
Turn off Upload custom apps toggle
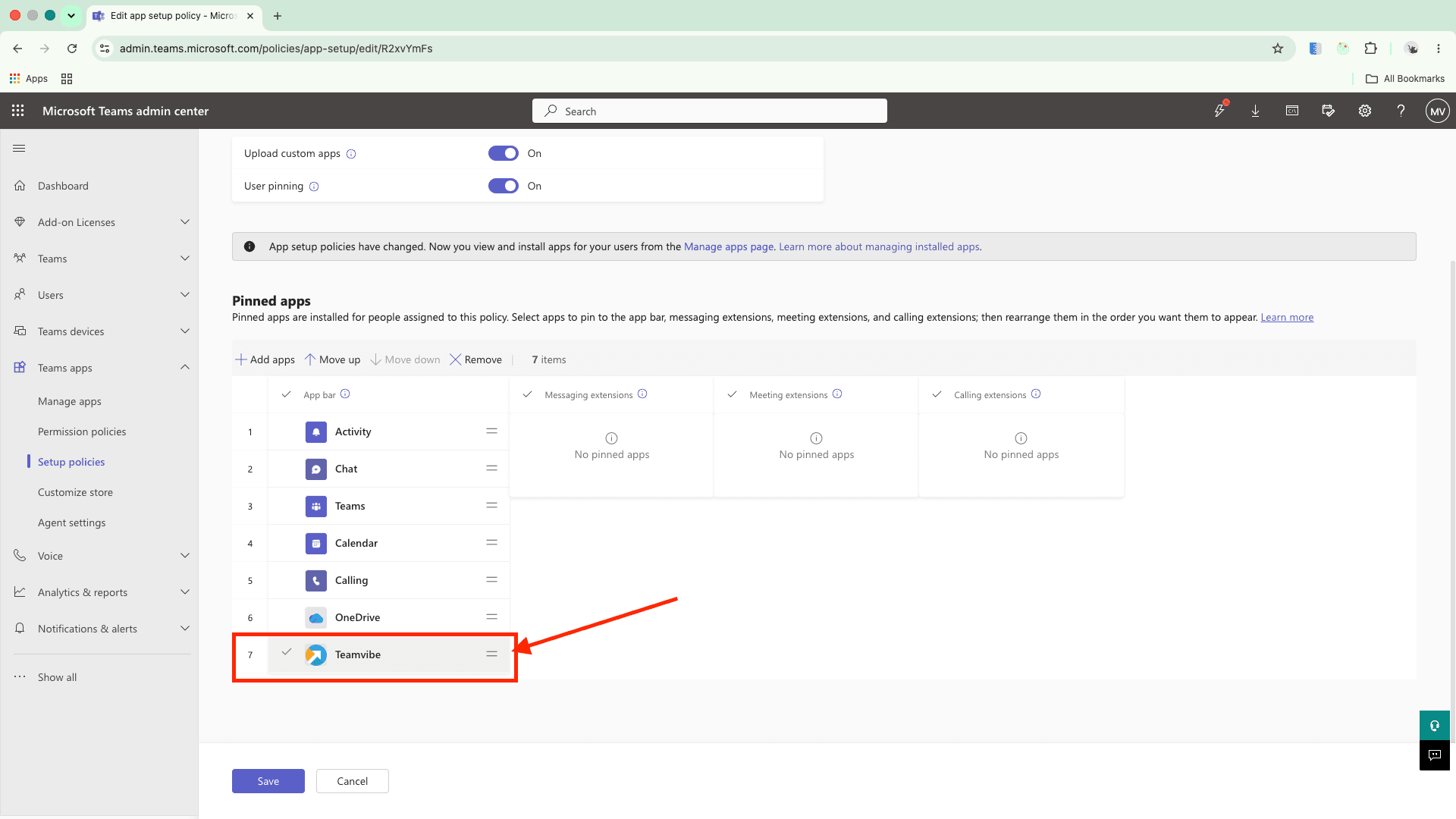pyautogui.click(x=504, y=153)
